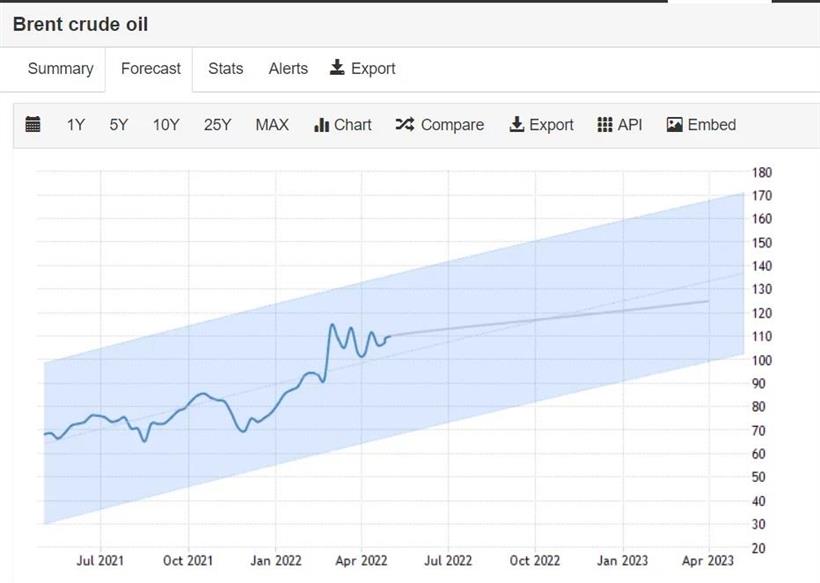Show MAX historical range
The image size is (820, 583).
[x=272, y=125]
